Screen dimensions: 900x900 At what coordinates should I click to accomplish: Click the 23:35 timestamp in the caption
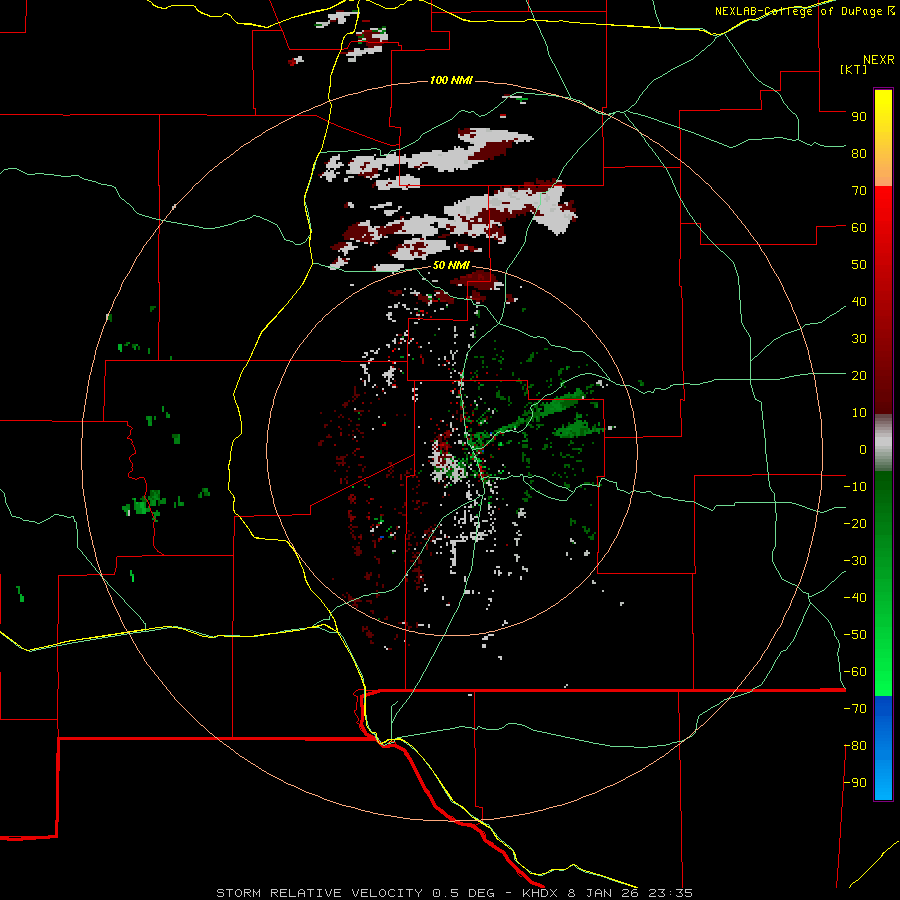(x=671, y=893)
